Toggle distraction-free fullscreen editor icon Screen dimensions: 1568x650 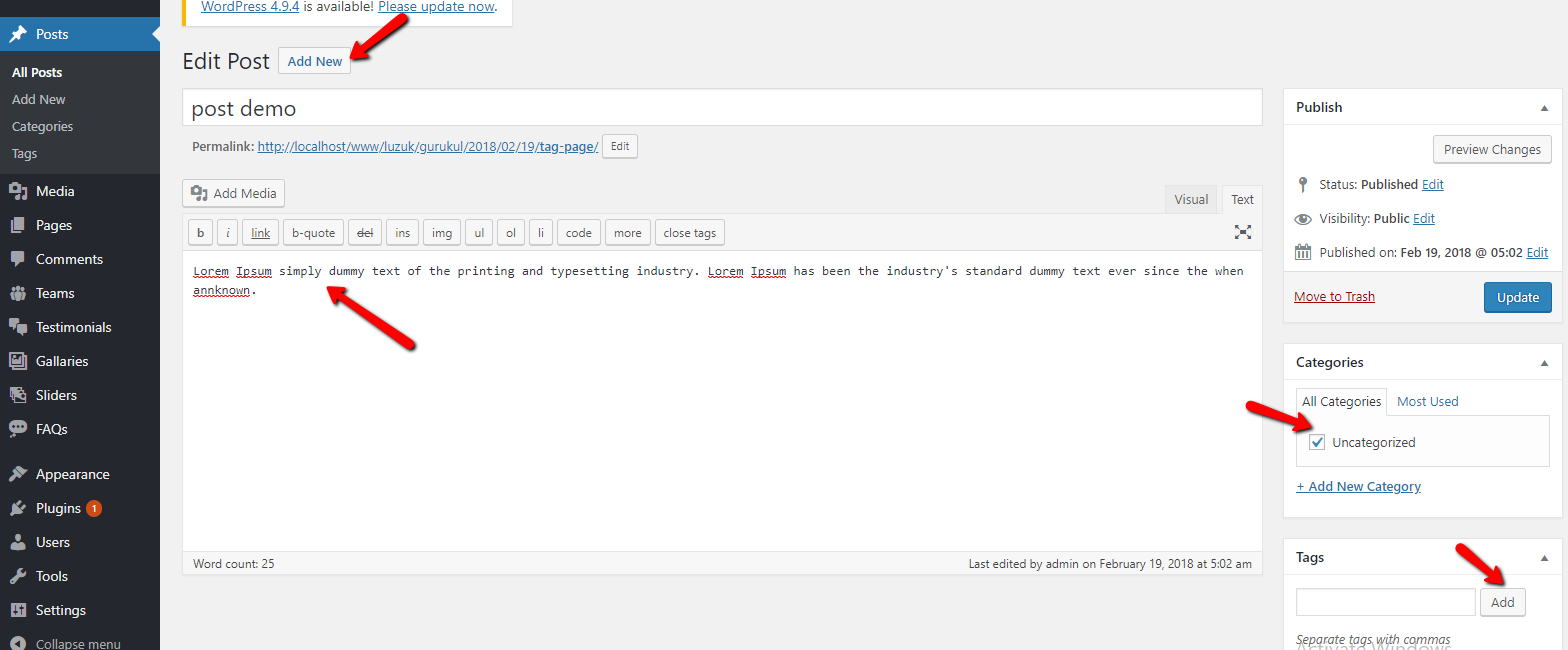pos(1242,232)
